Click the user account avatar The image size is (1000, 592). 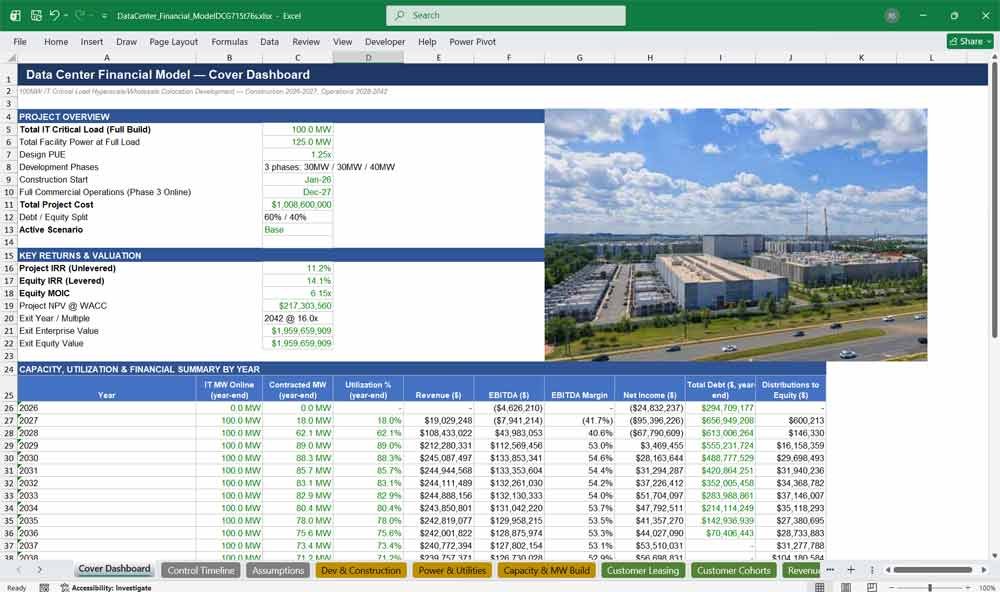coord(892,16)
